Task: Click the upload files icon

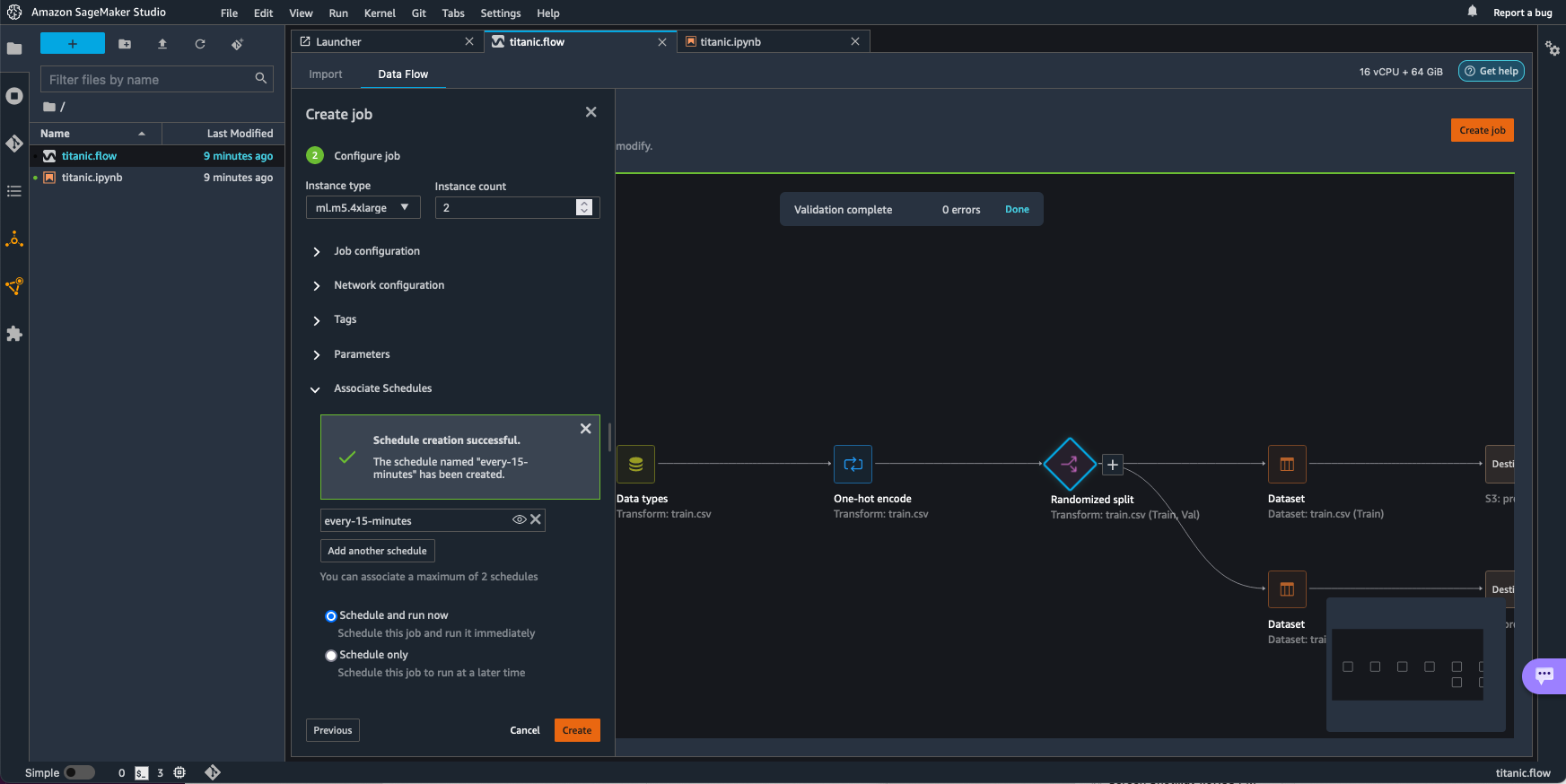Action: (x=162, y=44)
